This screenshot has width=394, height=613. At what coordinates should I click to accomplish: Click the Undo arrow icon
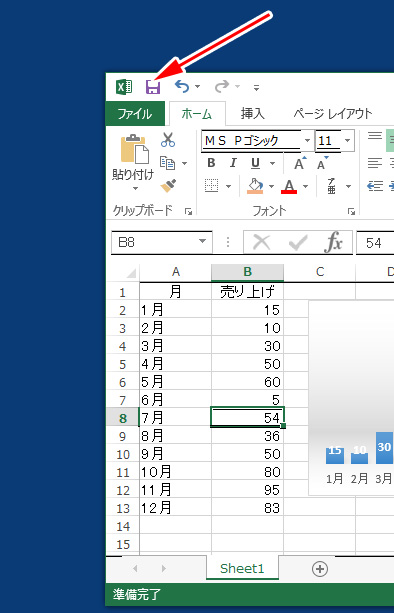pos(182,86)
